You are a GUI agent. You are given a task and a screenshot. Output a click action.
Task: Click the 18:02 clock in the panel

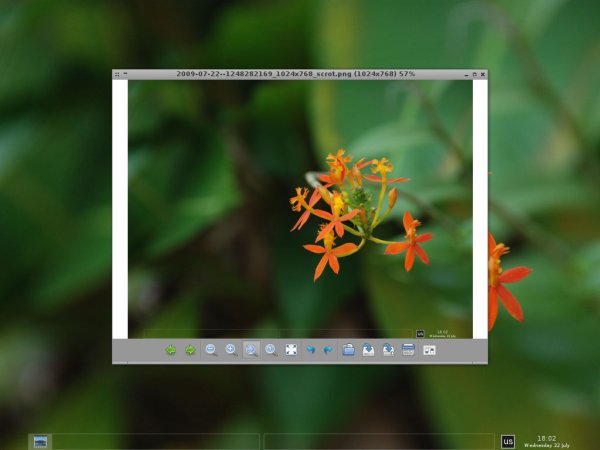click(546, 439)
